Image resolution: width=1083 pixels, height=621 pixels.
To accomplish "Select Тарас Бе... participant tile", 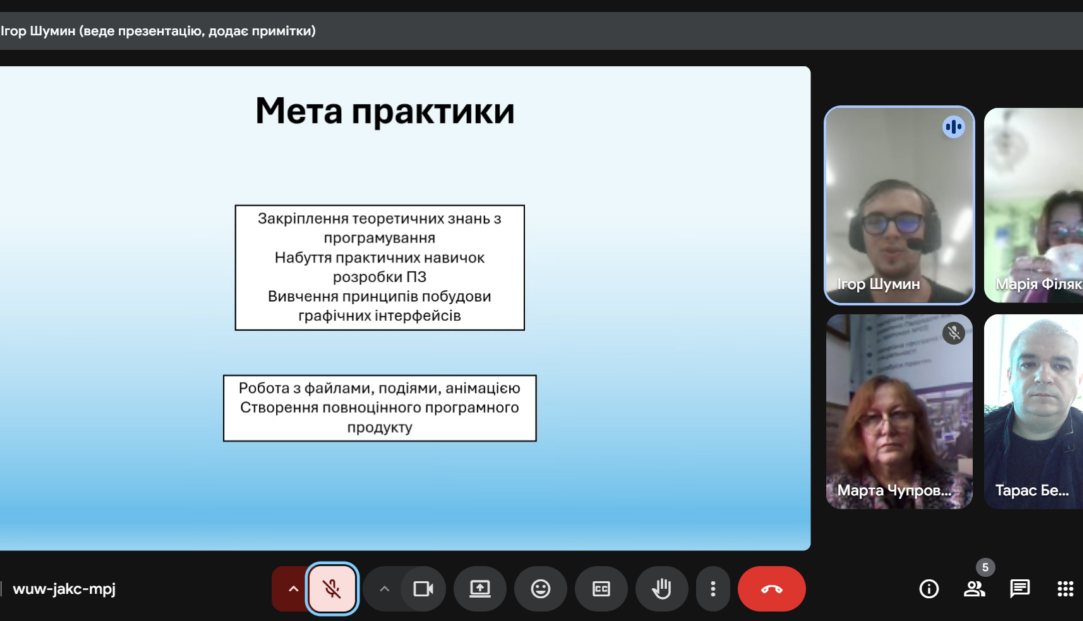I will (1033, 412).
